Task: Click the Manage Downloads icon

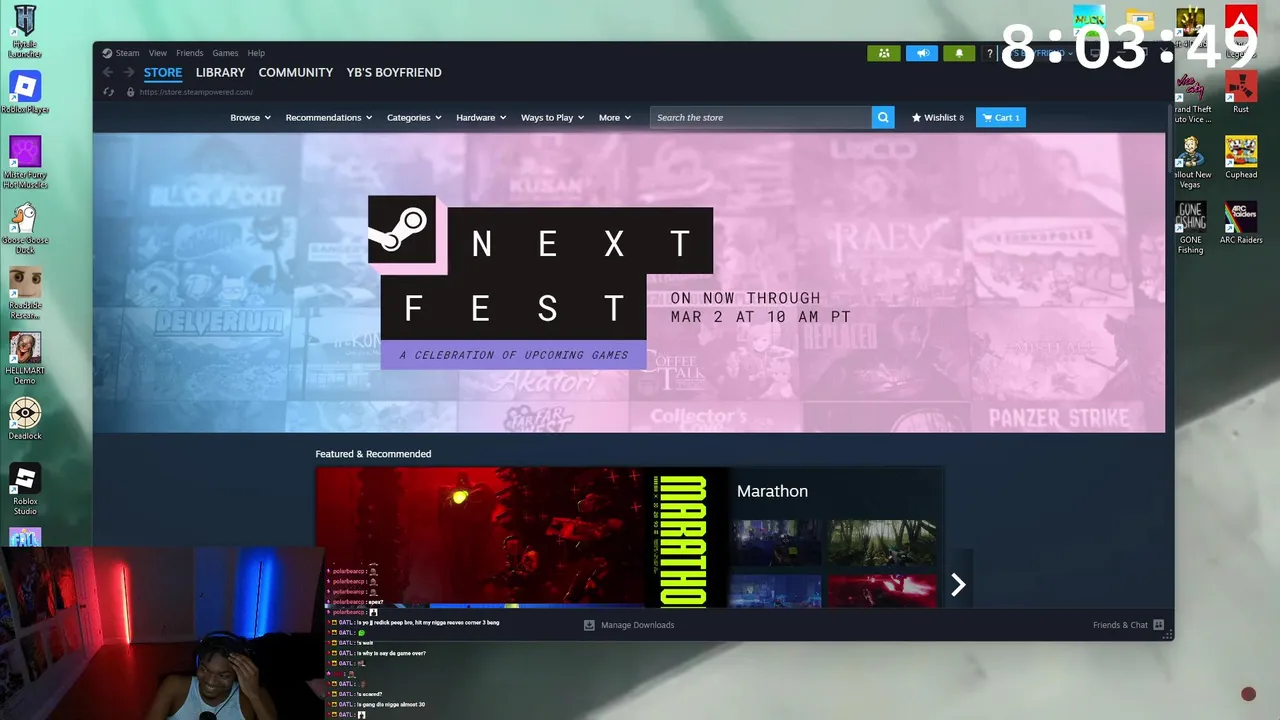Action: click(589, 625)
